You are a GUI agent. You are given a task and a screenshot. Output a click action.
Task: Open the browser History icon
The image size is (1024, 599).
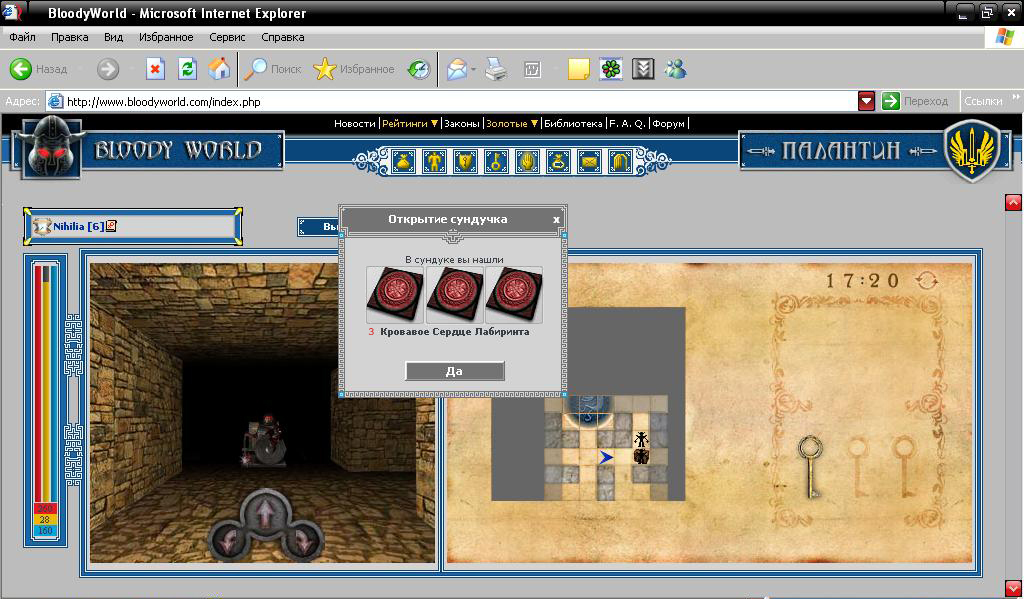419,69
